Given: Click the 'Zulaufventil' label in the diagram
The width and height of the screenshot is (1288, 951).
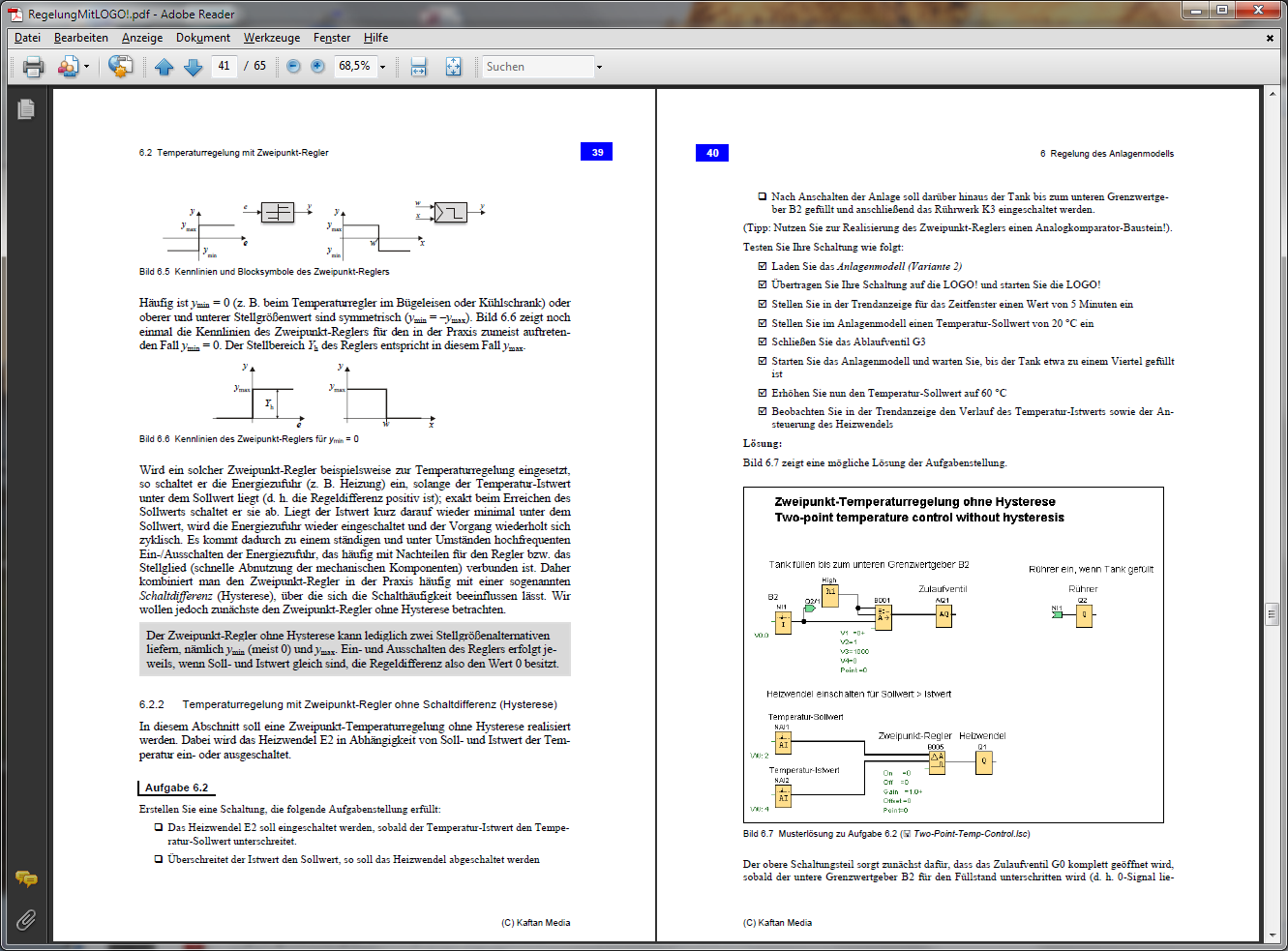Looking at the screenshot, I should 943,588.
